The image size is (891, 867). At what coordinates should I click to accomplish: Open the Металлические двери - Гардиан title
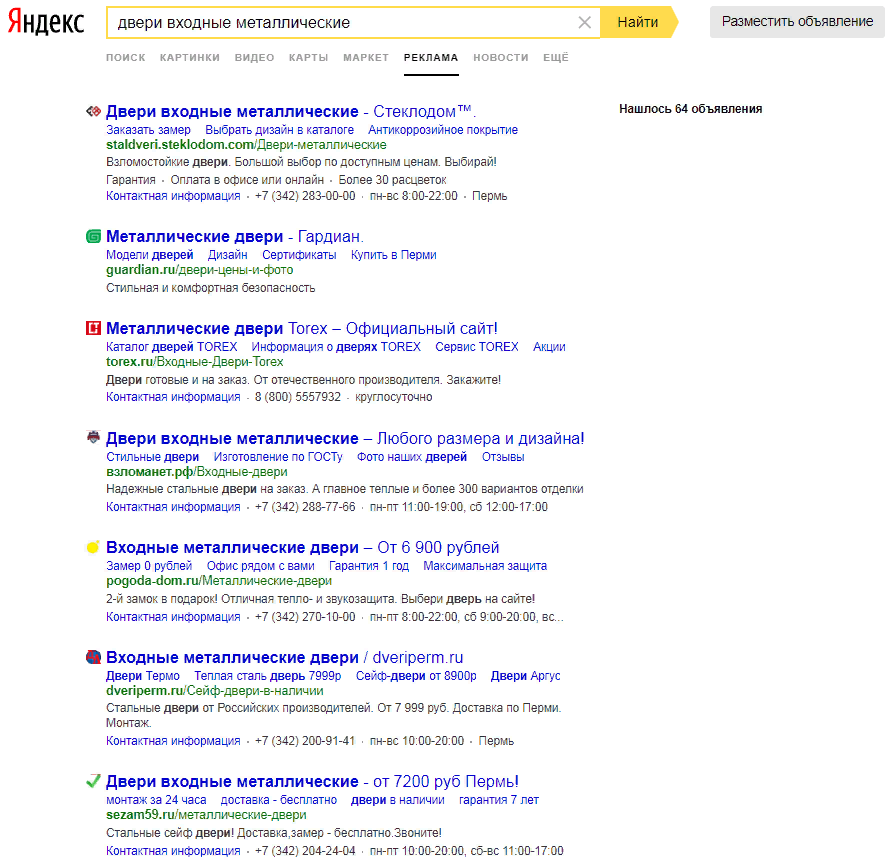pos(234,236)
